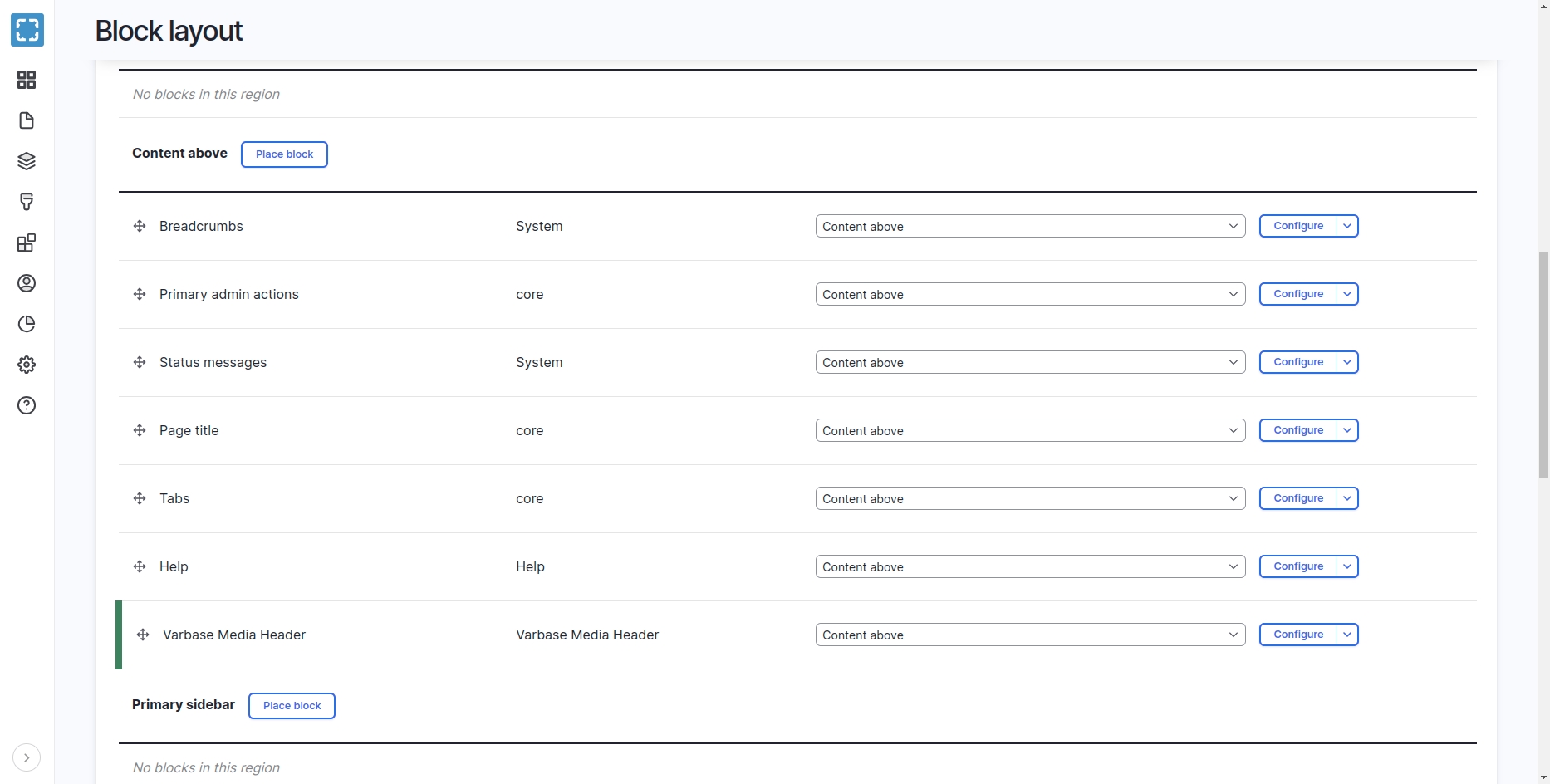Screen dimensions: 1550x784
Task: Open the Reports pie chart icon
Action: pos(27,324)
